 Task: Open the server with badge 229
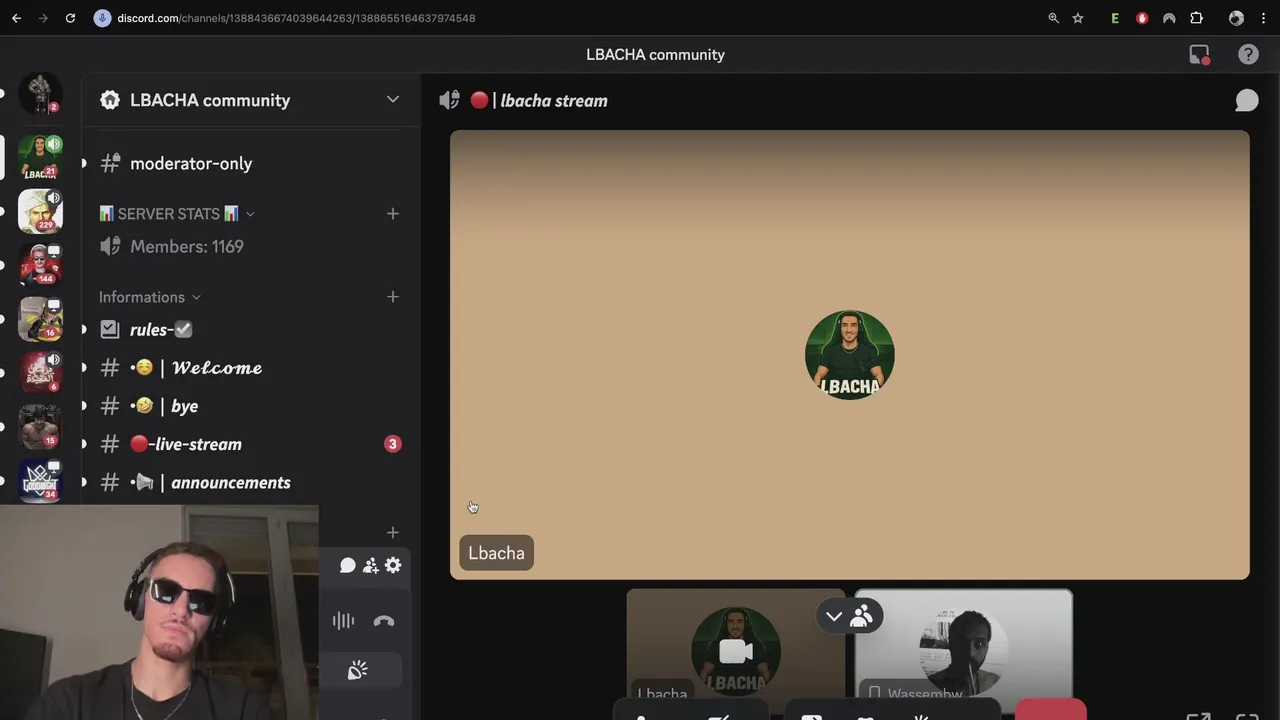point(40,211)
